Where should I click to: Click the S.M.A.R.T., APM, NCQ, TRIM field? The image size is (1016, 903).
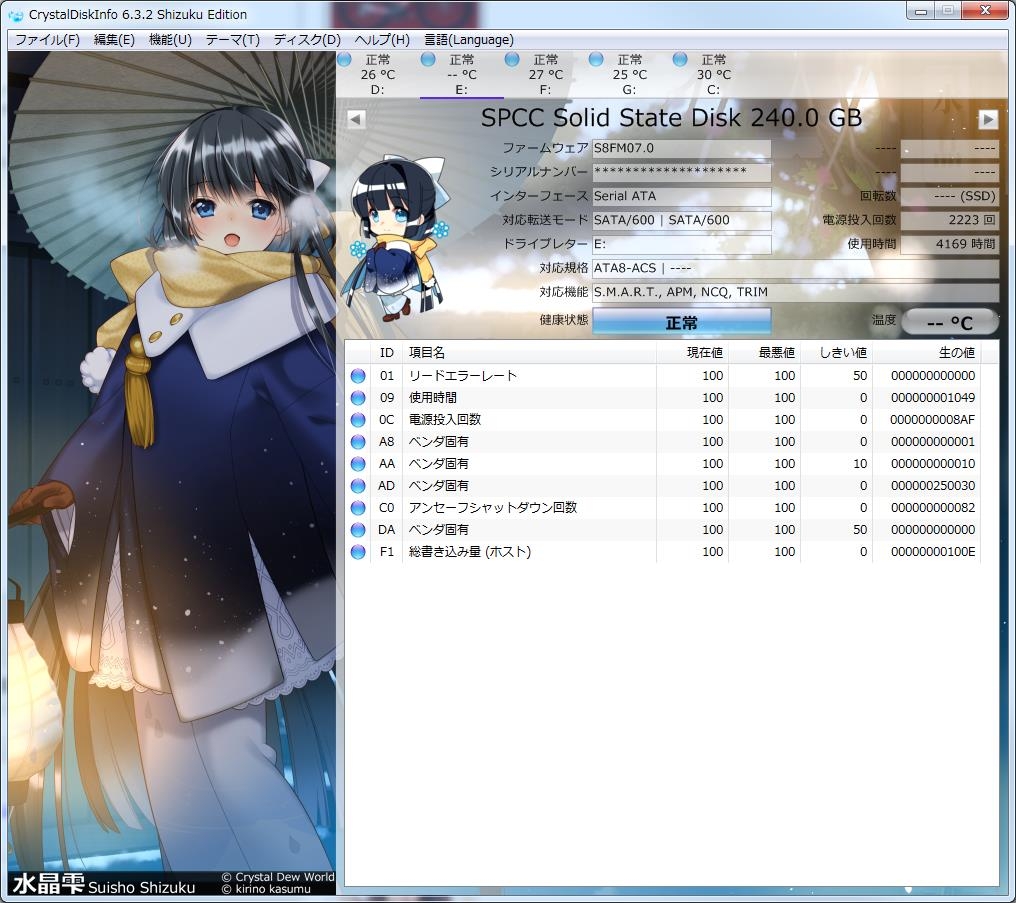tap(795, 292)
